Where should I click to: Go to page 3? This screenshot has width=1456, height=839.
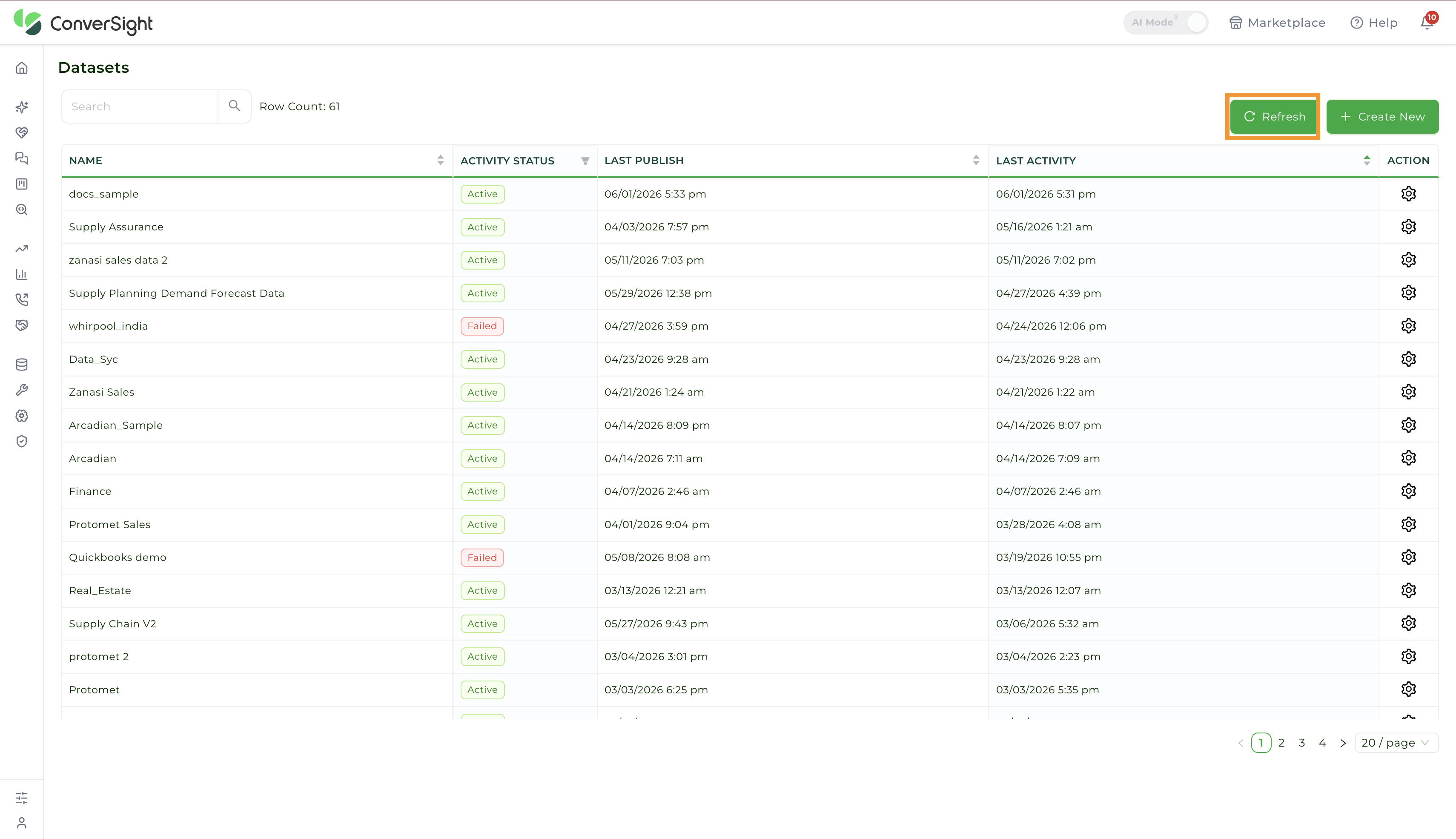click(1301, 743)
